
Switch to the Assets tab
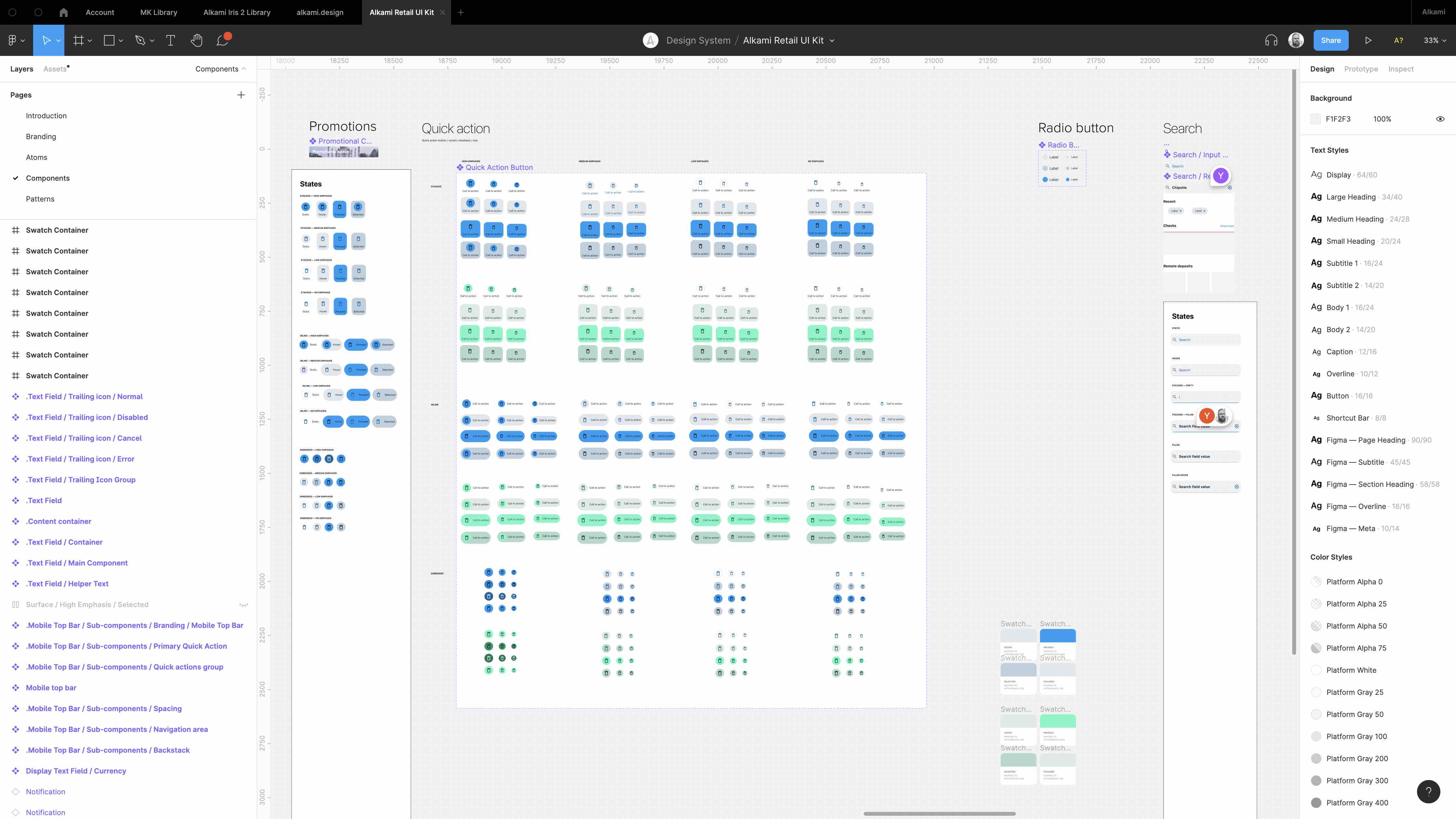(55, 69)
